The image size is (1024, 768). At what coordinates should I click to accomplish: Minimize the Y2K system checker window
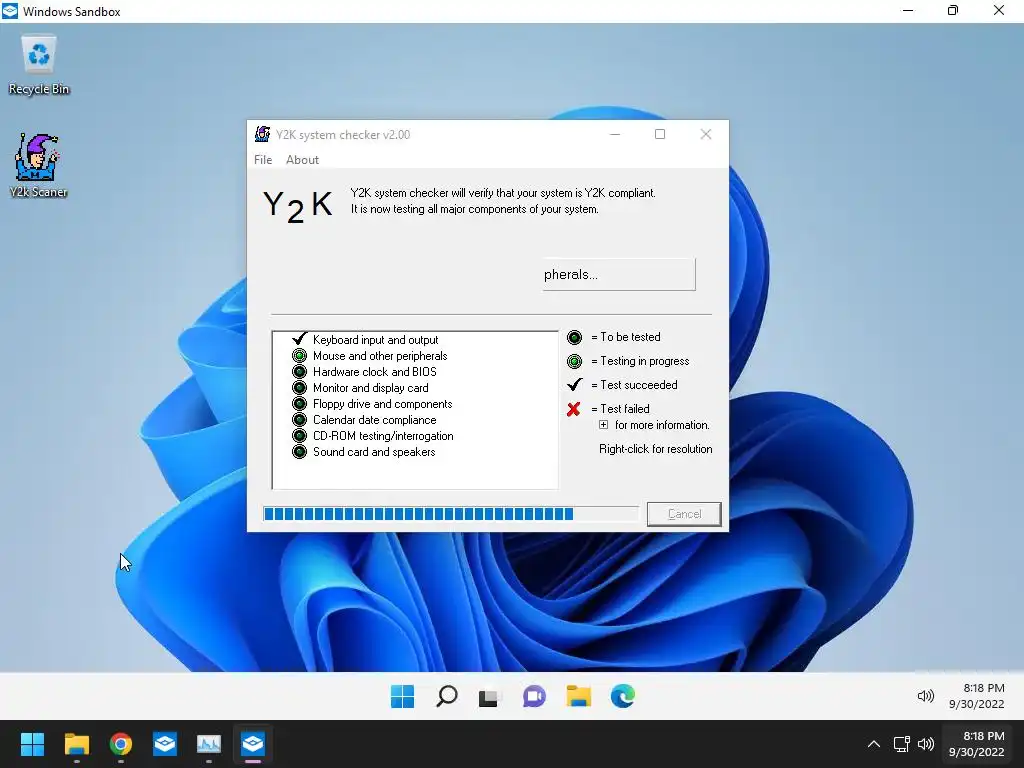pos(615,134)
